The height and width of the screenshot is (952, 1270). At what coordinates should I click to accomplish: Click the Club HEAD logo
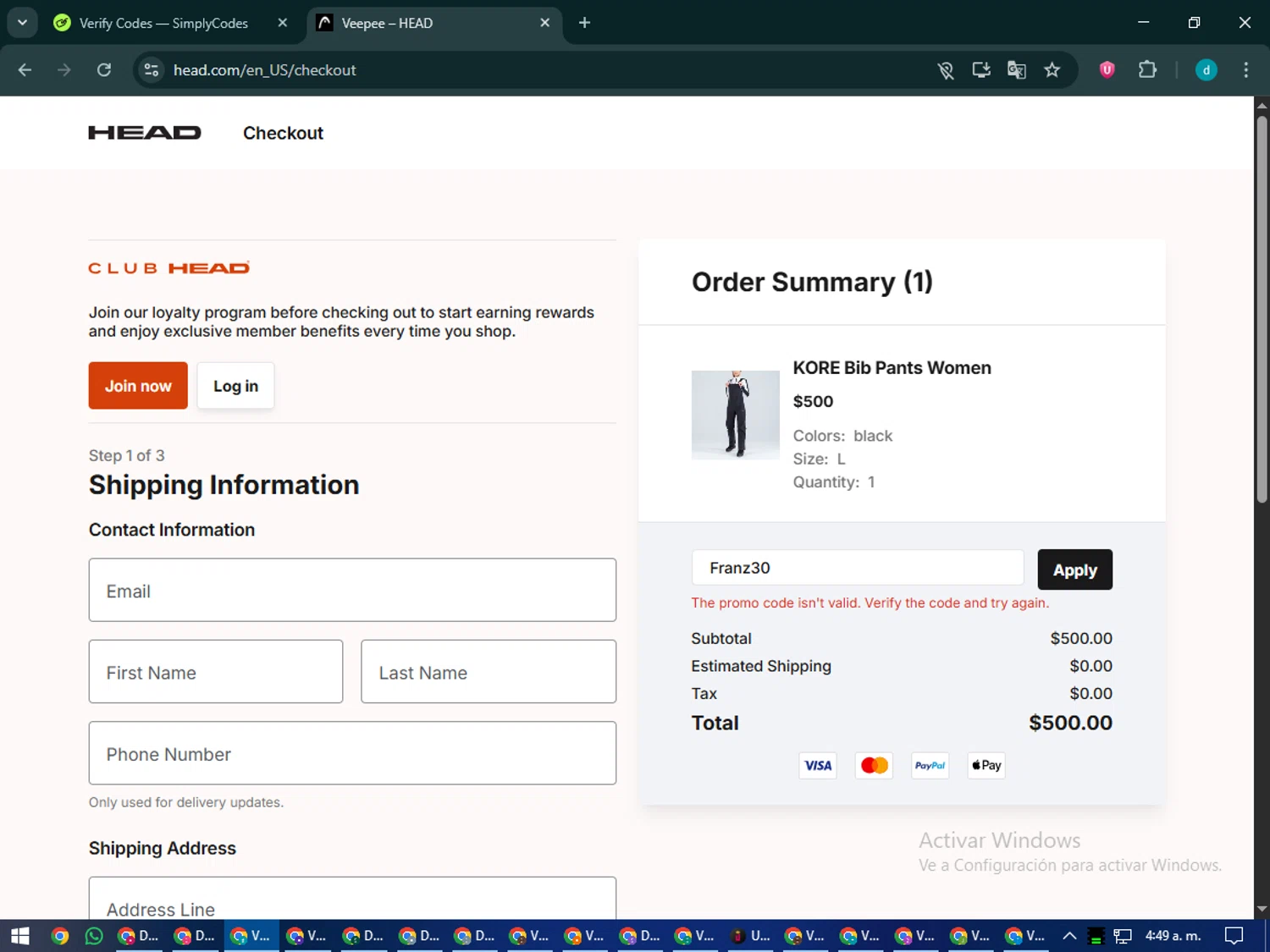(x=168, y=268)
